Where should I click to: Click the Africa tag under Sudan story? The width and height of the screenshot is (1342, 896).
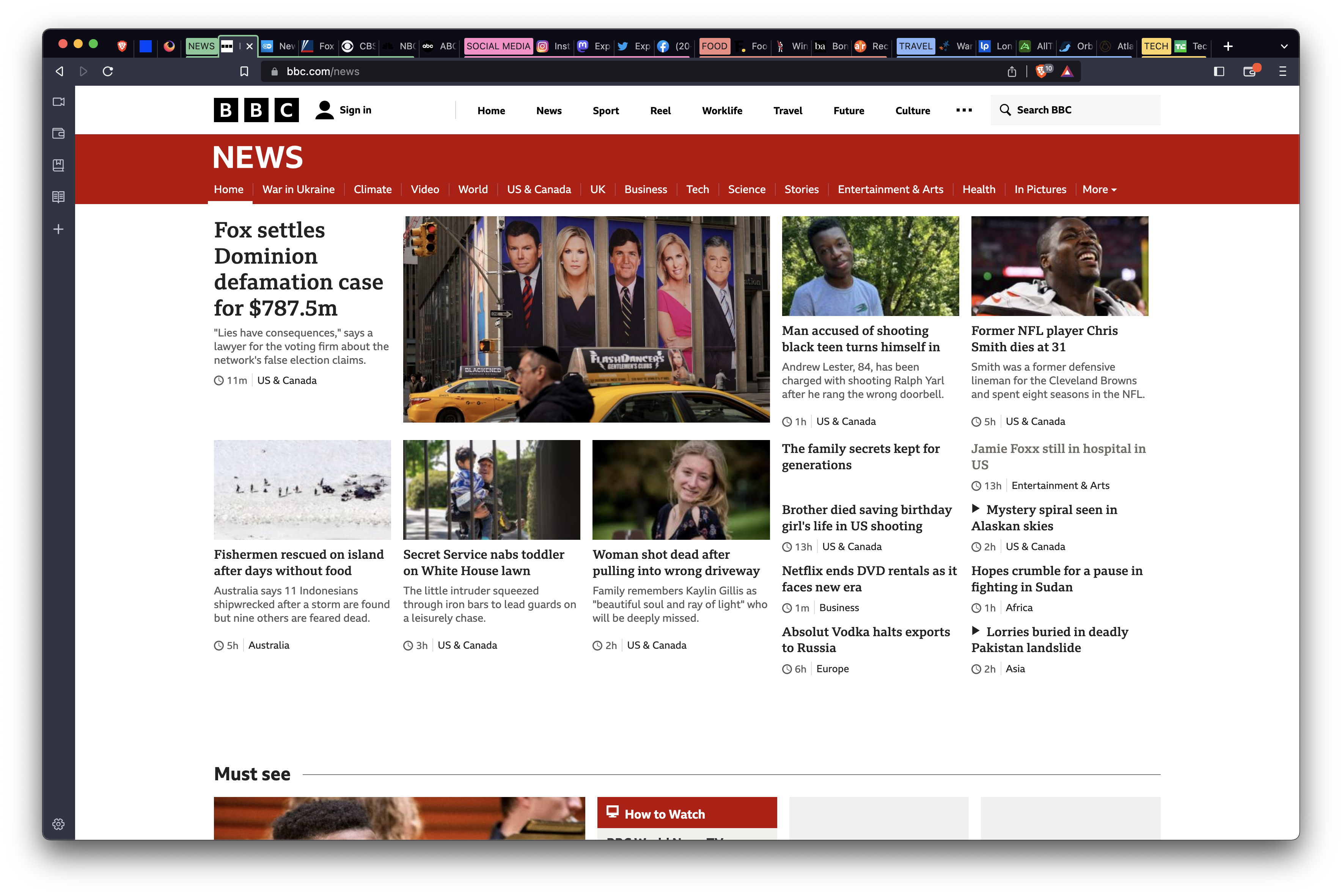pyautogui.click(x=1019, y=607)
